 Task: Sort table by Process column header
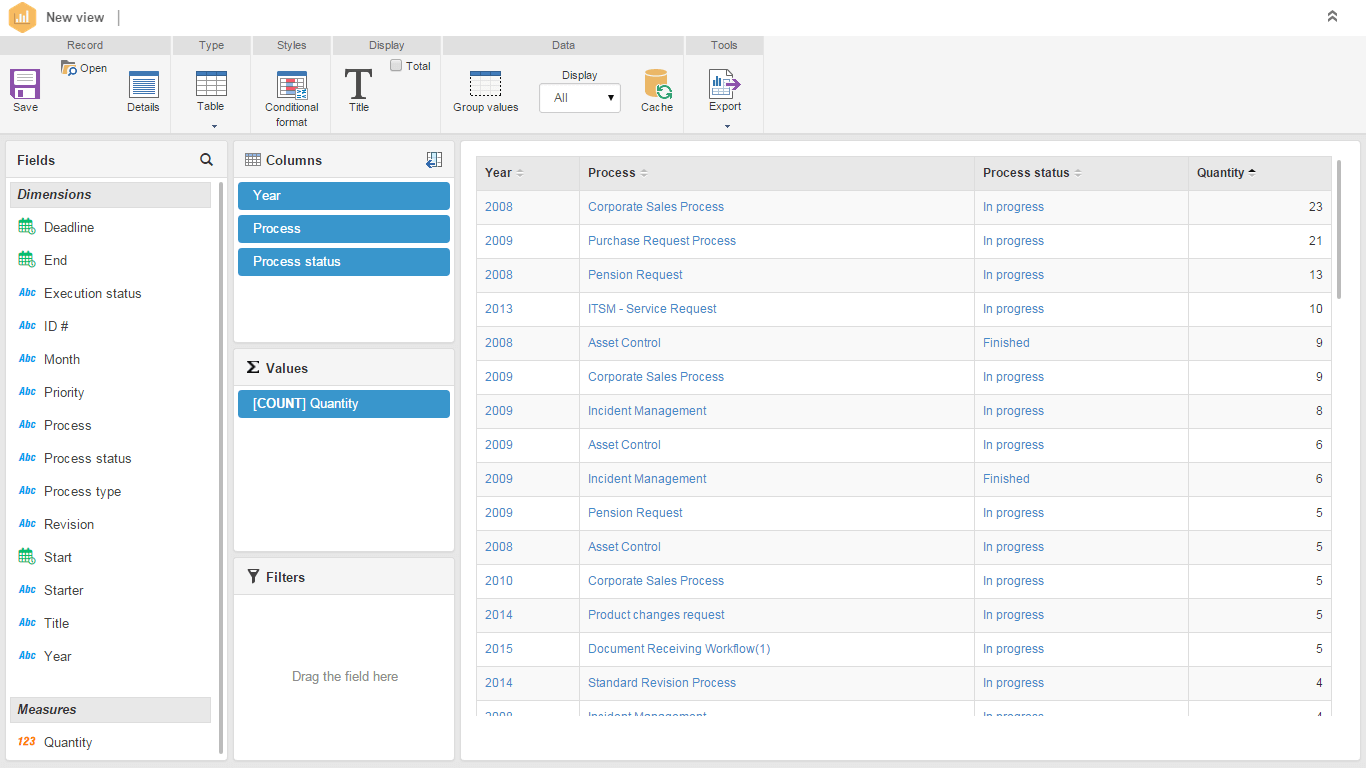(777, 173)
